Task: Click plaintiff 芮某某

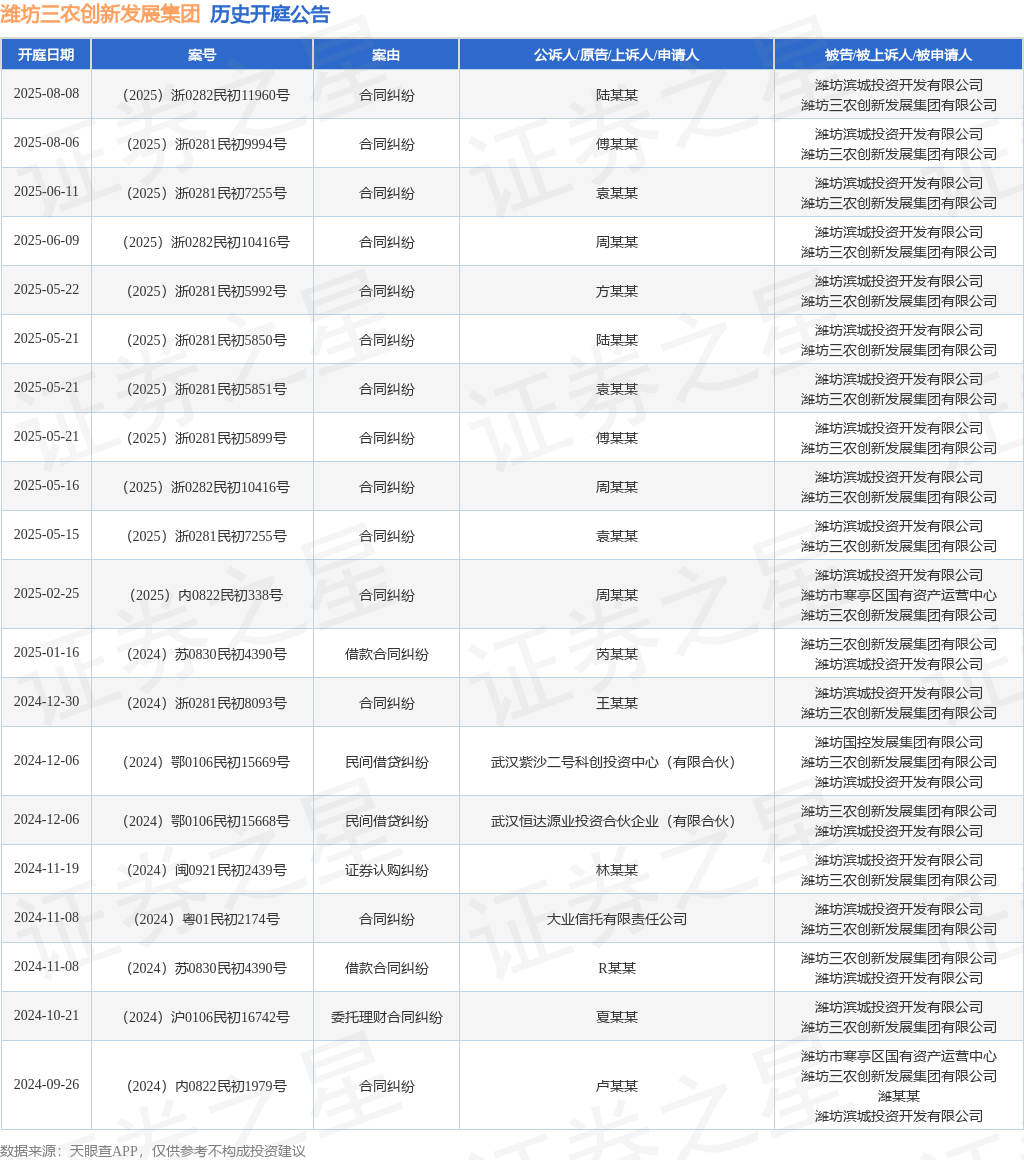Action: 616,654
